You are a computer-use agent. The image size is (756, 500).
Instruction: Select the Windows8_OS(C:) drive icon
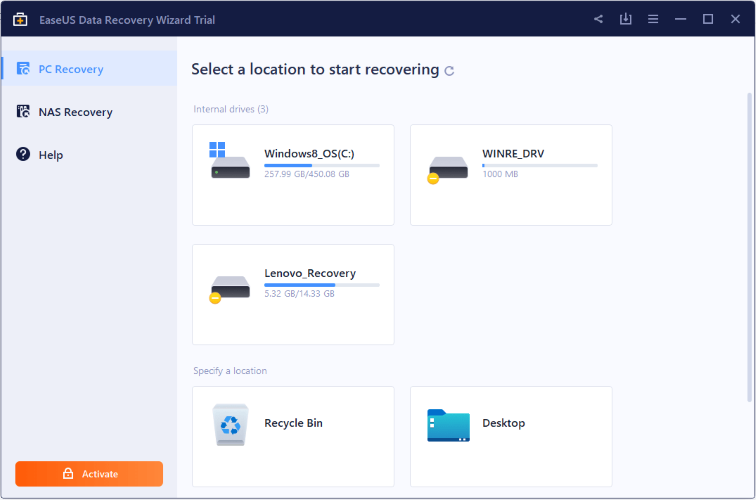point(230,161)
